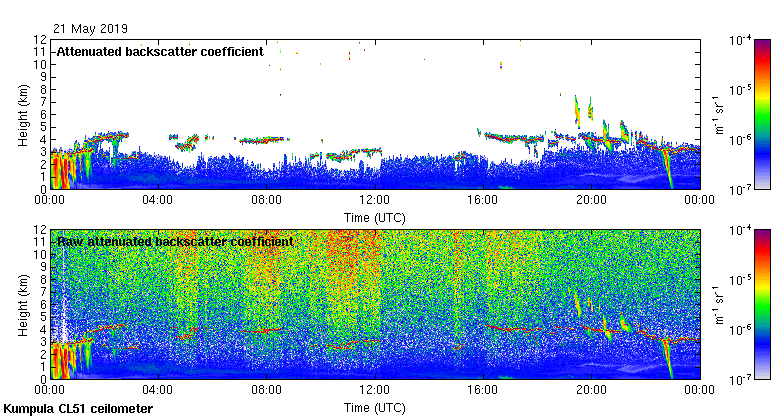This screenshot has height=420, width=780.
Task: Click the 04:00 tick label under the upper plot
Action: [x=158, y=200]
